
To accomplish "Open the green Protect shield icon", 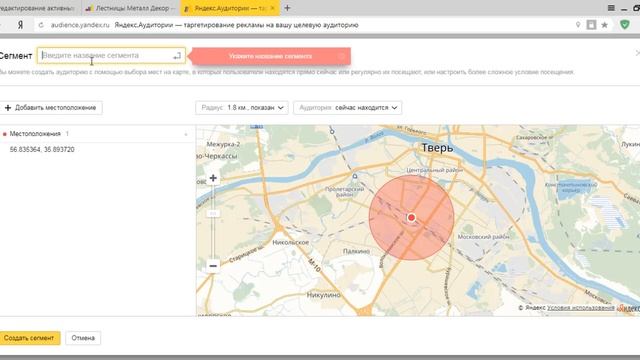I will point(624,24).
